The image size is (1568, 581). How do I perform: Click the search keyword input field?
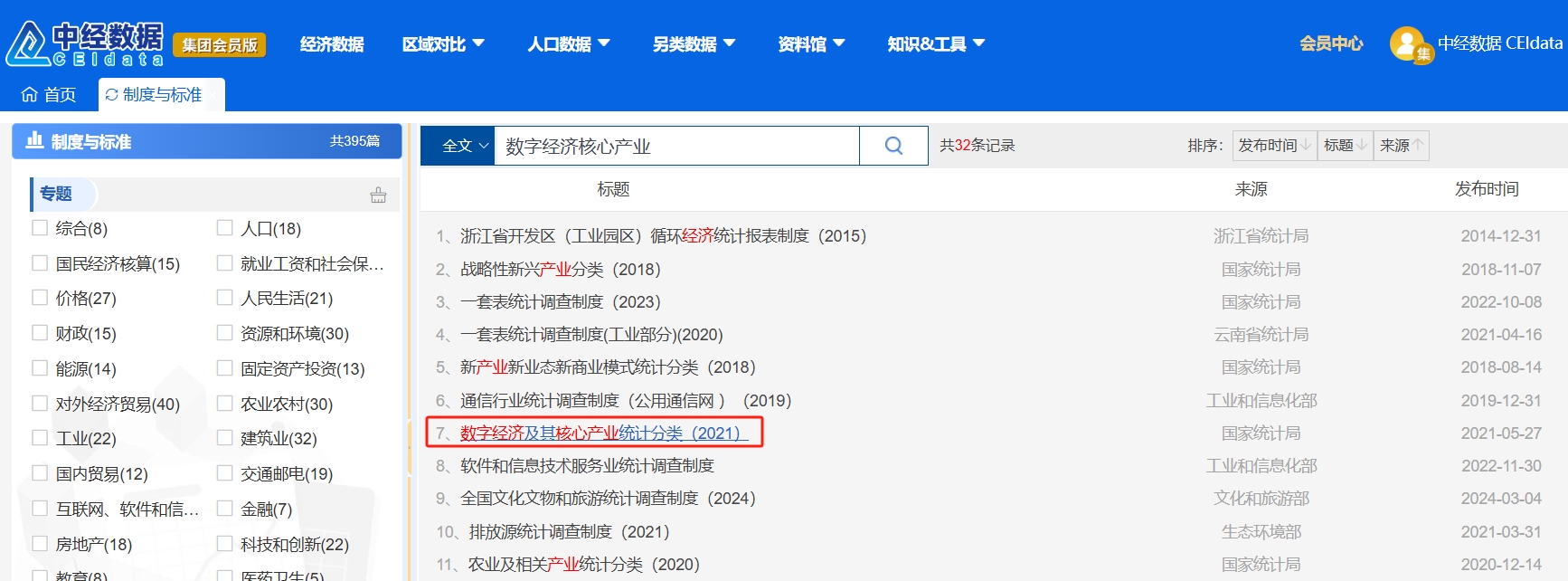pyautogui.click(x=676, y=146)
